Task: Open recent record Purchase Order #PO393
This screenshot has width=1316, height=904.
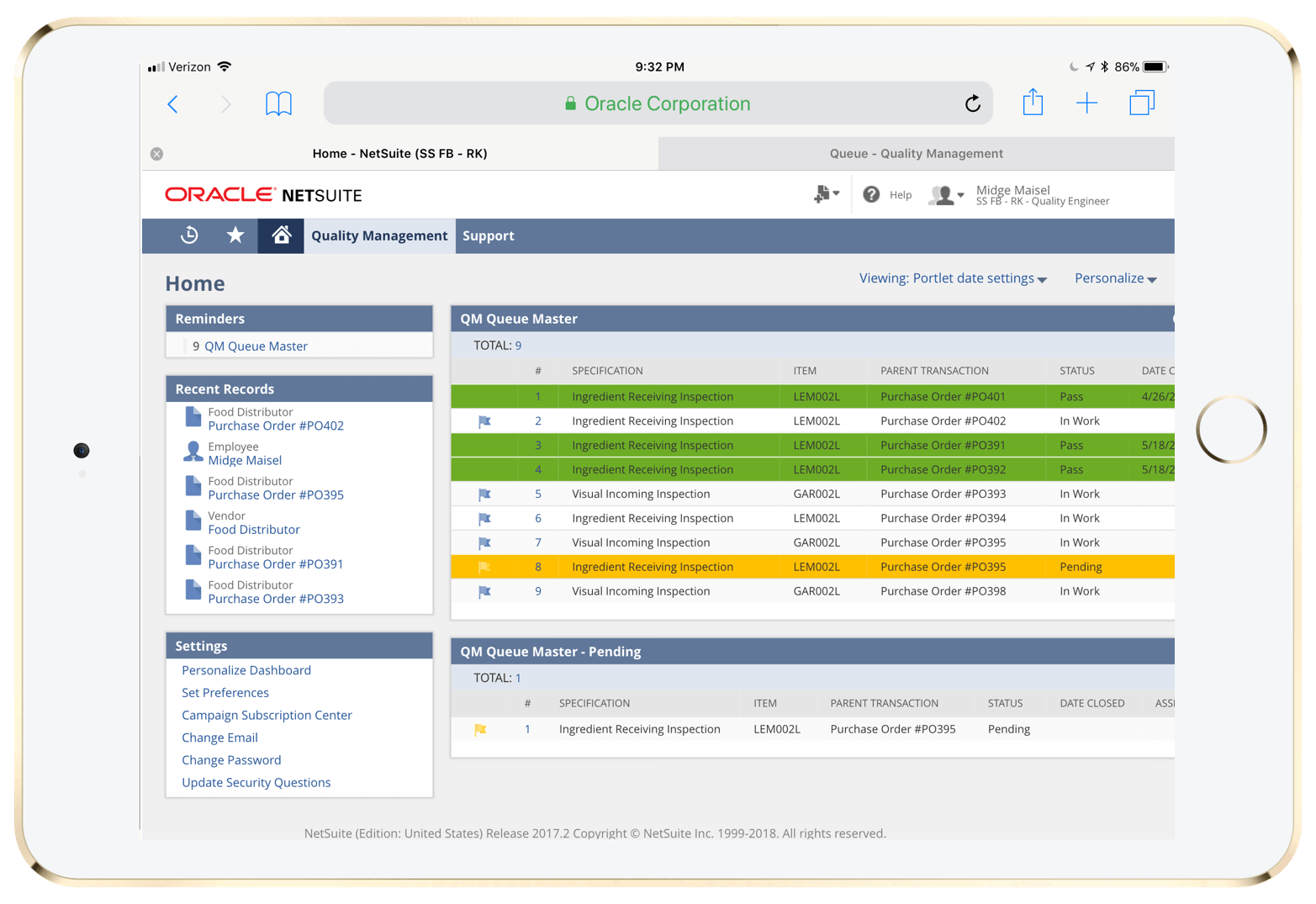Action: tap(276, 599)
